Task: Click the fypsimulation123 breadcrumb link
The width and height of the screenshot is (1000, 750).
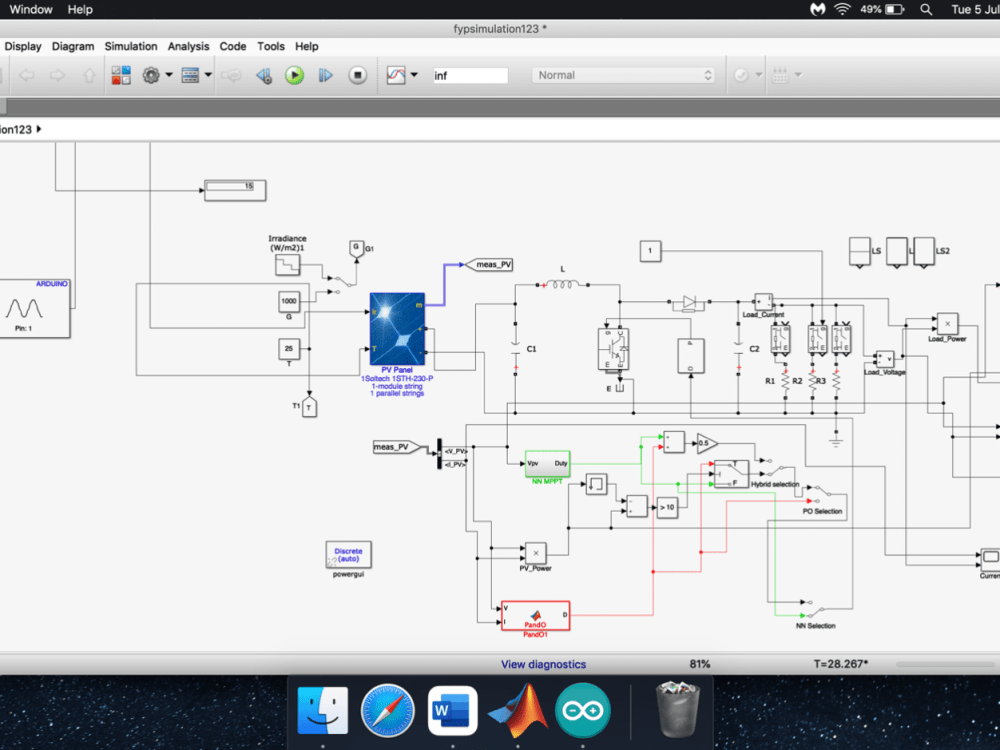Action: [x=14, y=129]
